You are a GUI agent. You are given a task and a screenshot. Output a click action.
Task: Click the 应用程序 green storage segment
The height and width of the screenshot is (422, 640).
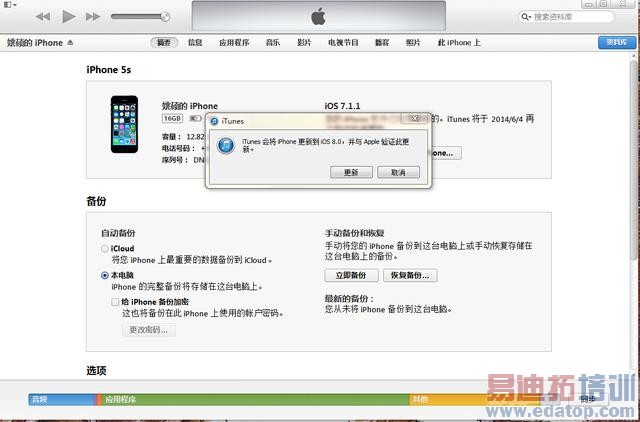[256, 400]
